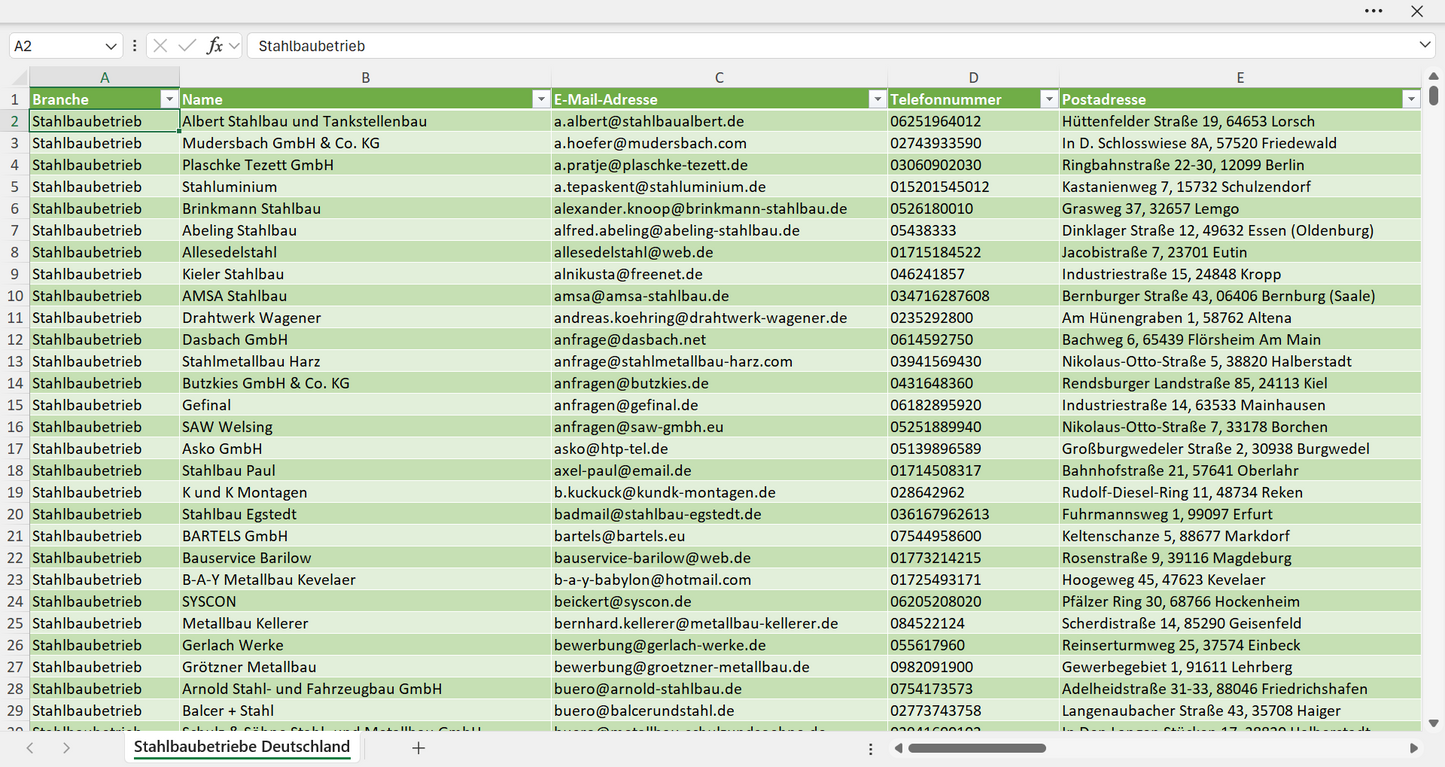Click the sheet tab bar splitter dots
Image resolution: width=1445 pixels, height=767 pixels.
871,747
